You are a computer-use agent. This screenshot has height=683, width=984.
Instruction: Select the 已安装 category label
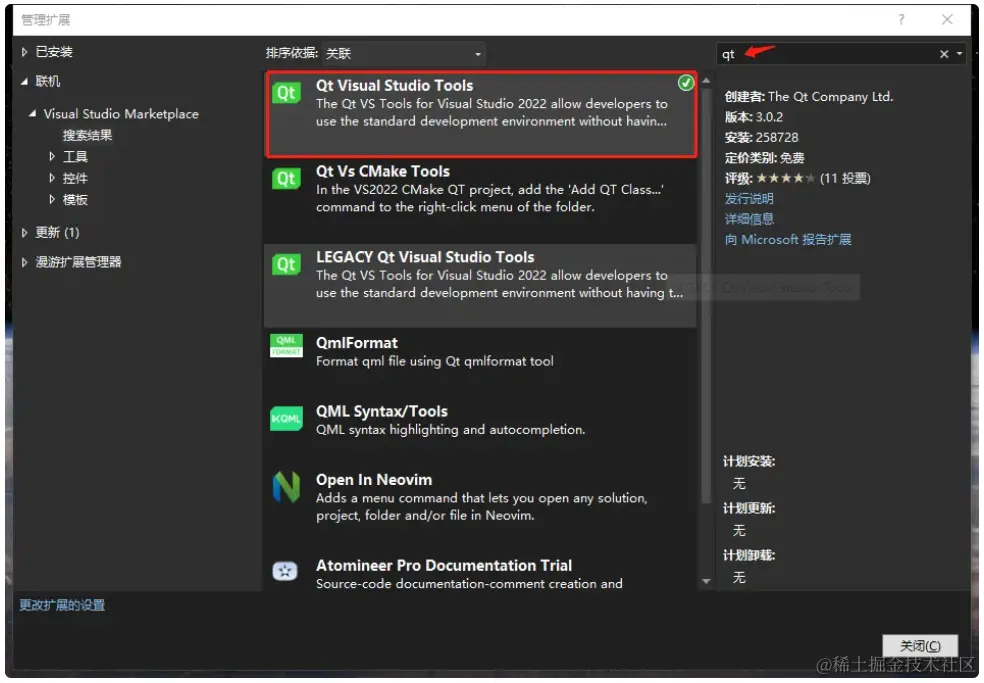54,52
